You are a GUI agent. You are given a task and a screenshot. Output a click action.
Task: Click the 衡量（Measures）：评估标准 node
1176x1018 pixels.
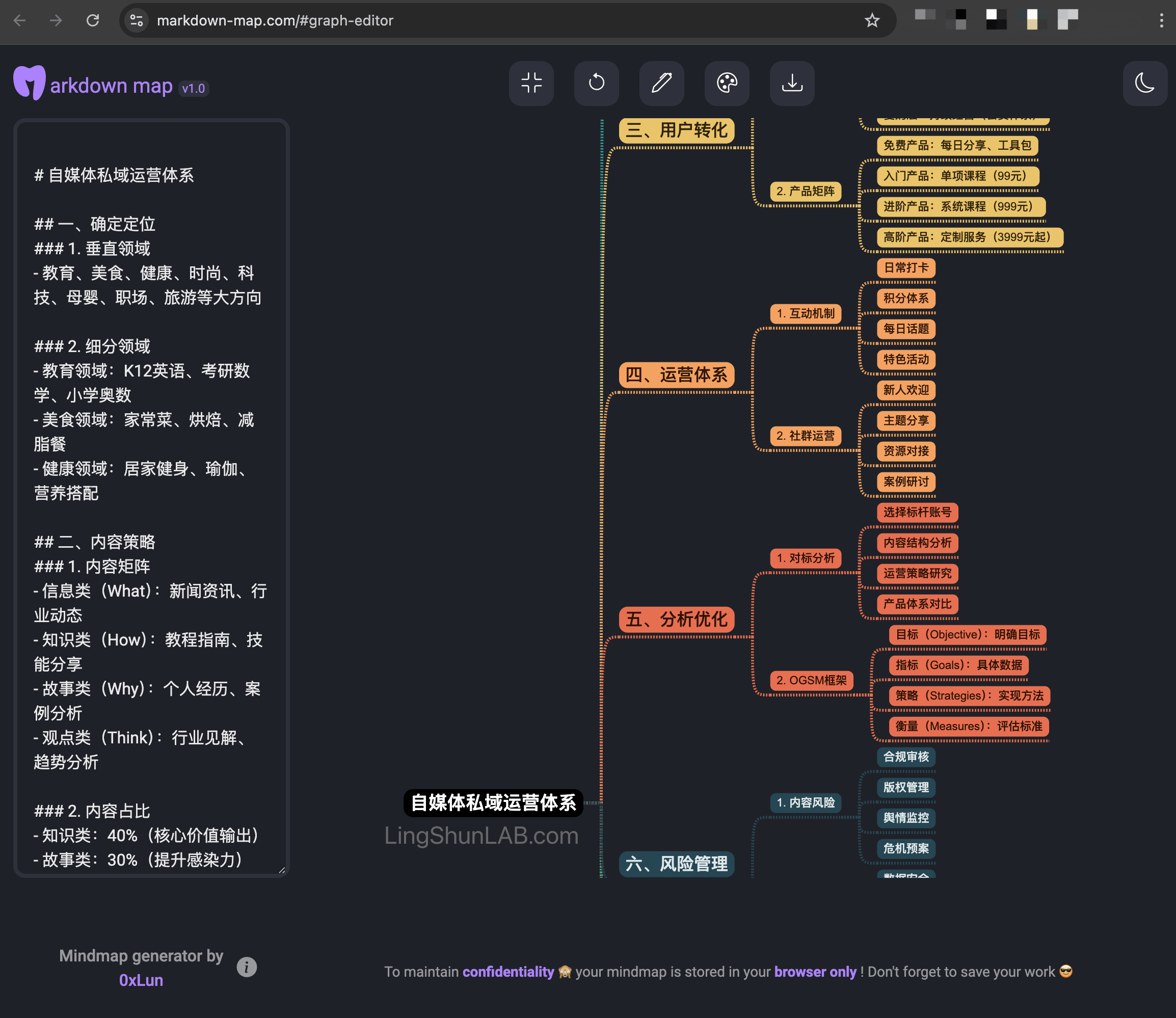[969, 727]
